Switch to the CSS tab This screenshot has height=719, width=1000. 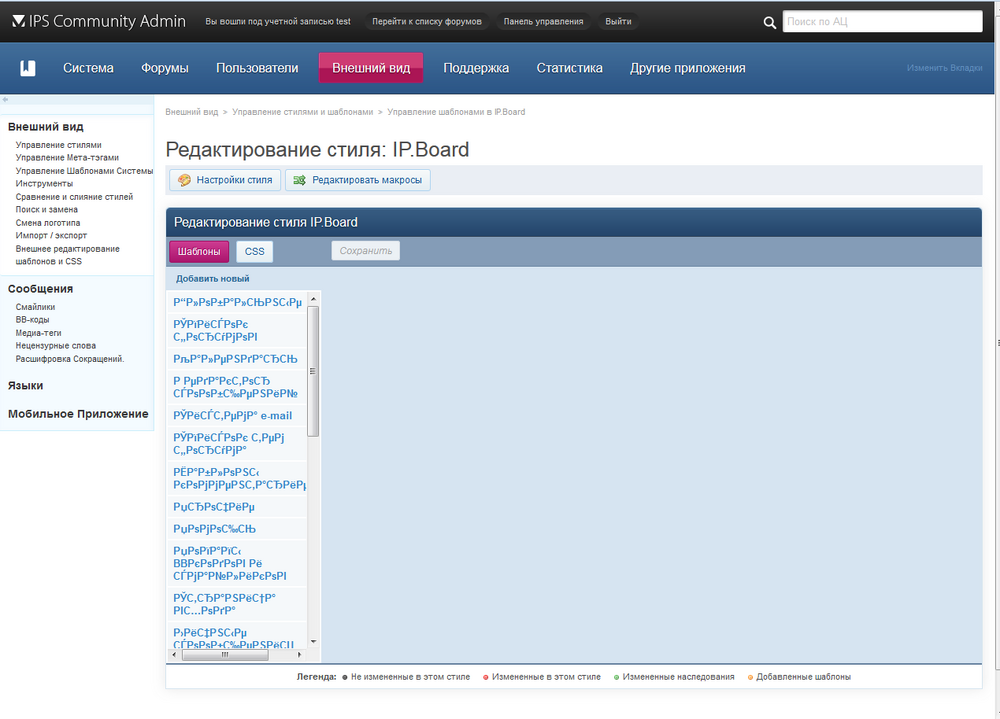(x=255, y=251)
